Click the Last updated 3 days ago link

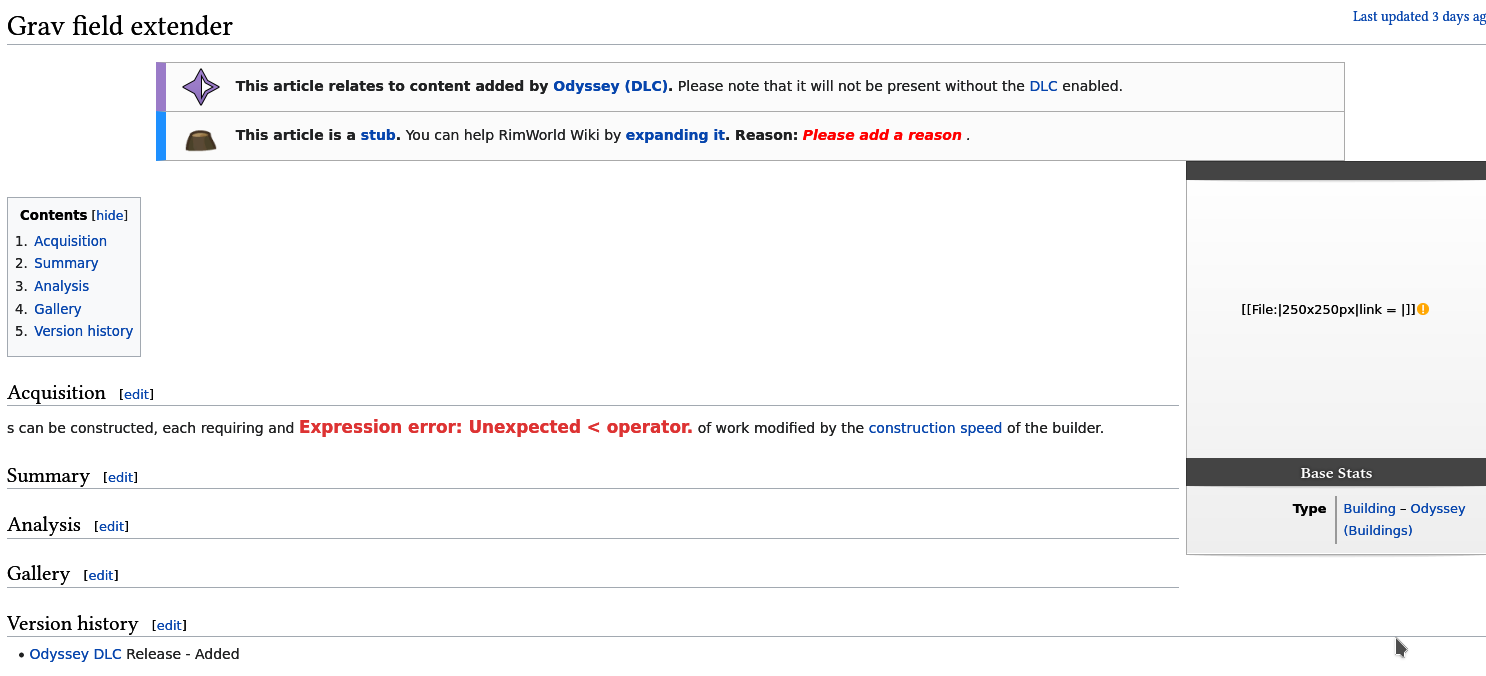click(1419, 17)
